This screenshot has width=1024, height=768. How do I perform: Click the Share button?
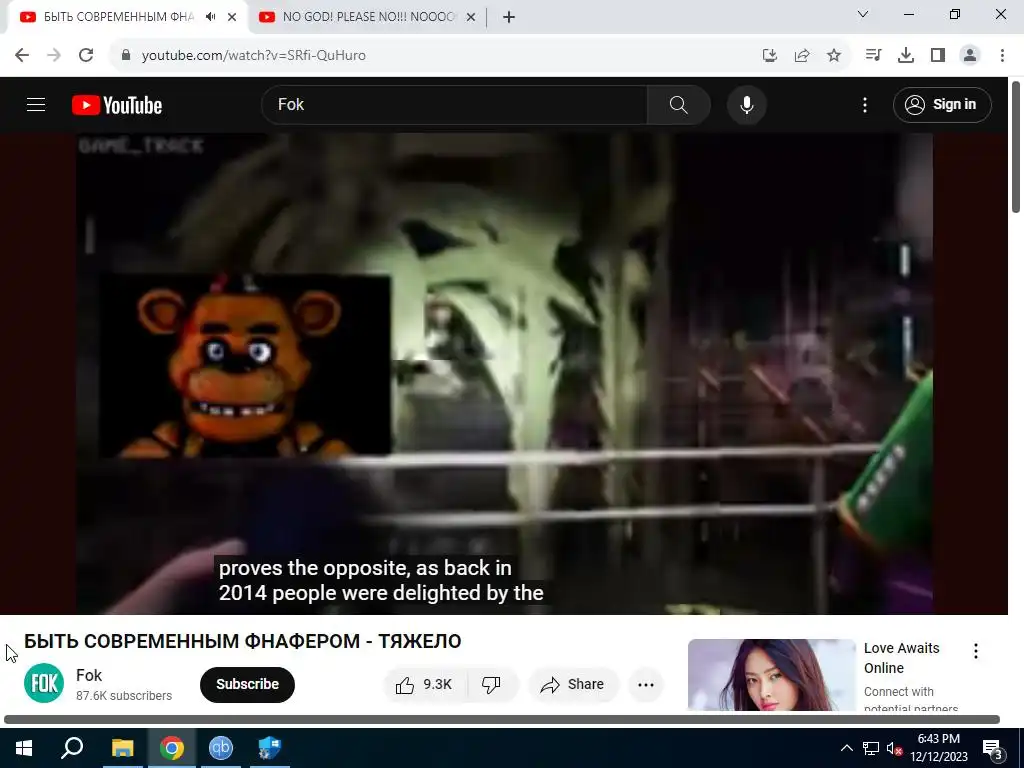click(x=573, y=684)
